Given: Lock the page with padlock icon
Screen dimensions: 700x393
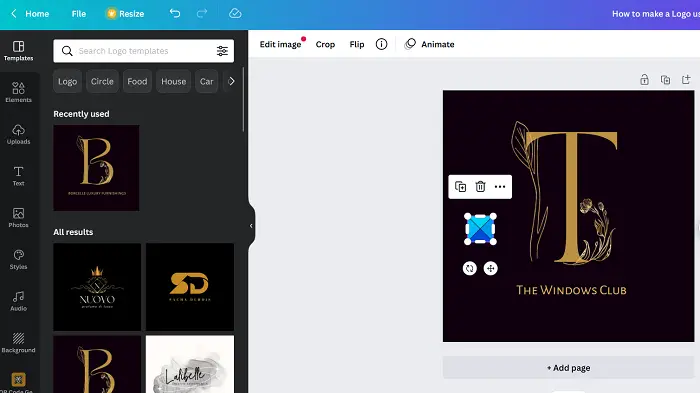Looking at the screenshot, I should [644, 79].
